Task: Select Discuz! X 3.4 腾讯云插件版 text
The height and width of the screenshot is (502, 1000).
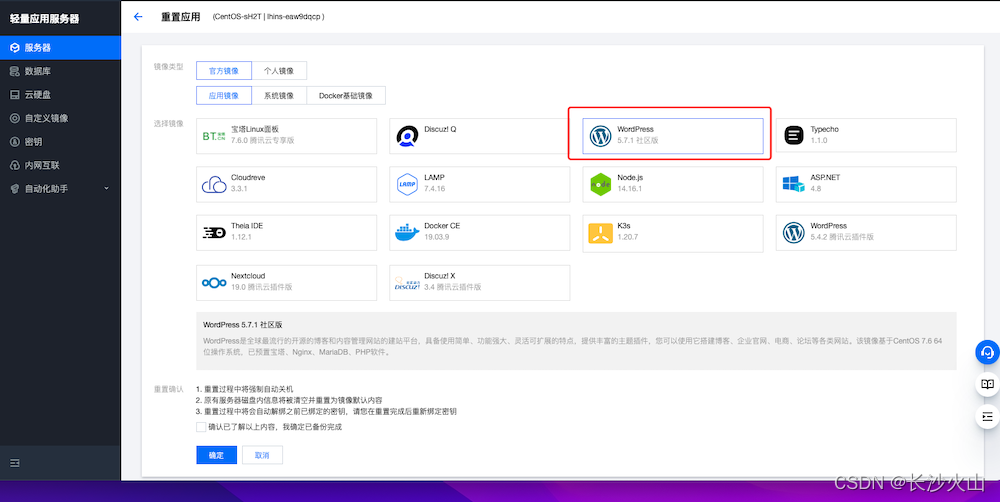Action: click(453, 281)
